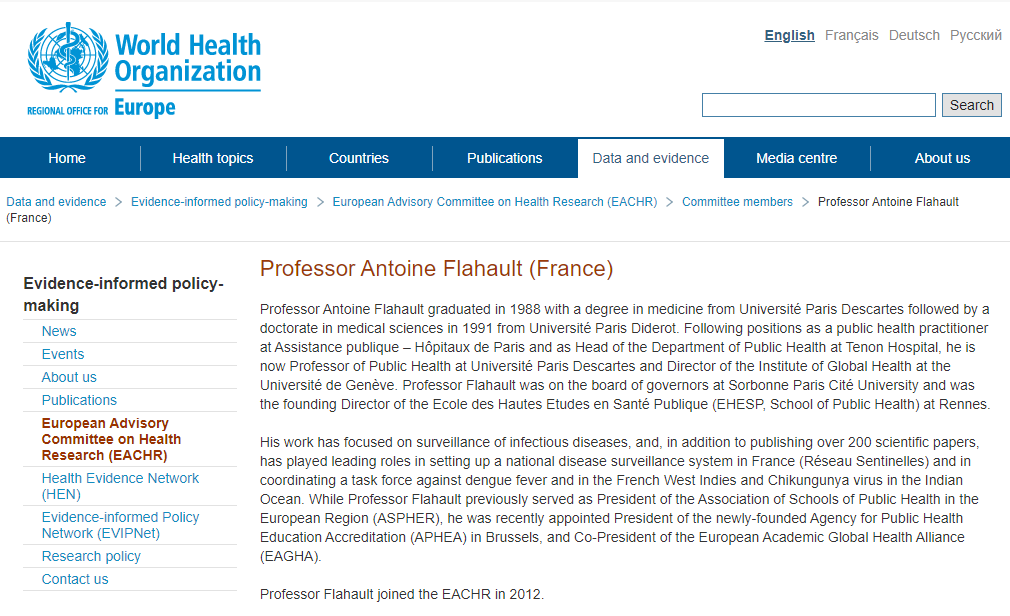This screenshot has width=1010, height=616.
Task: Open Events in the sidebar
Action: [62, 354]
